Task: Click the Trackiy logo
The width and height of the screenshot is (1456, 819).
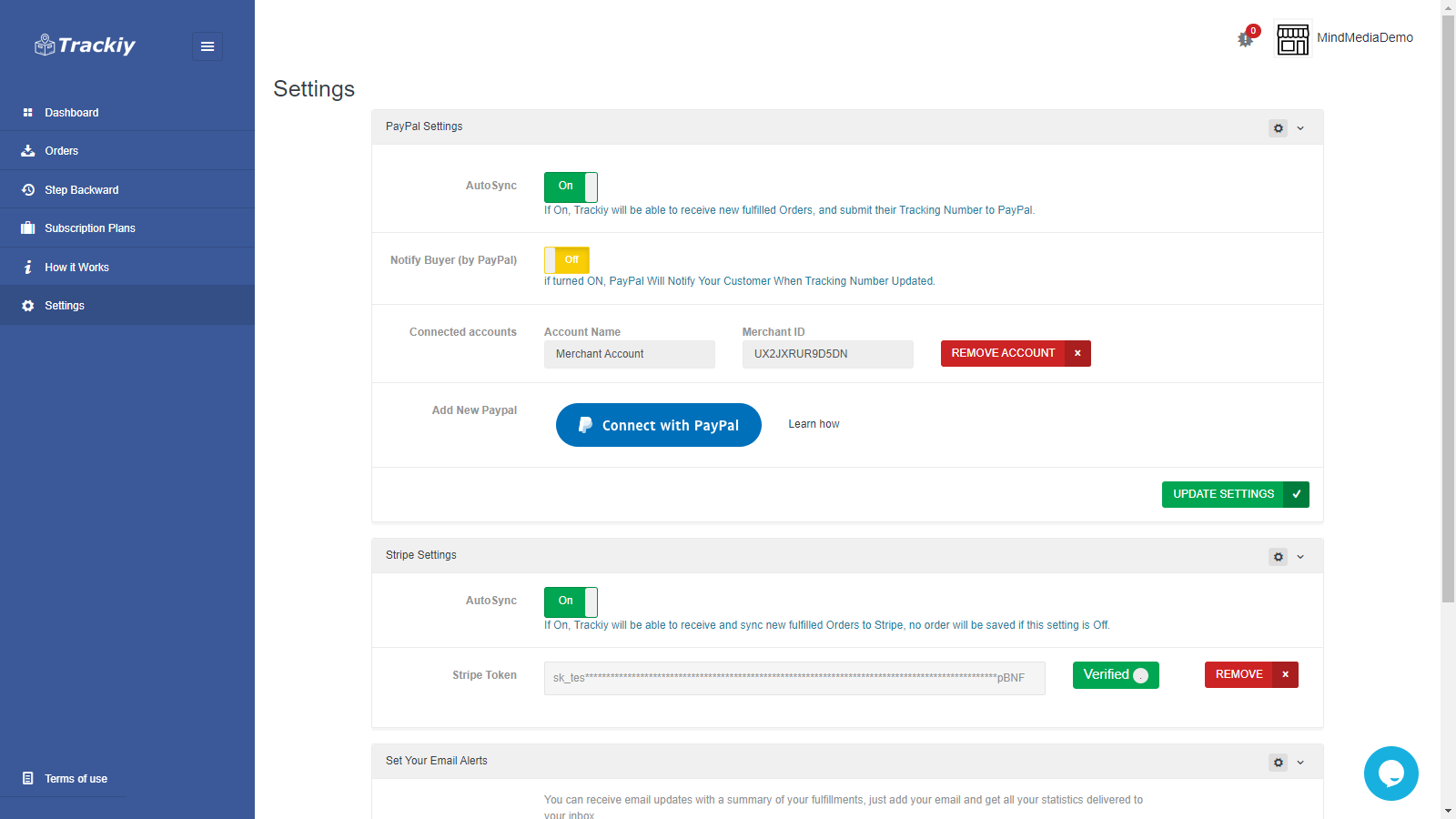Action: point(86,45)
